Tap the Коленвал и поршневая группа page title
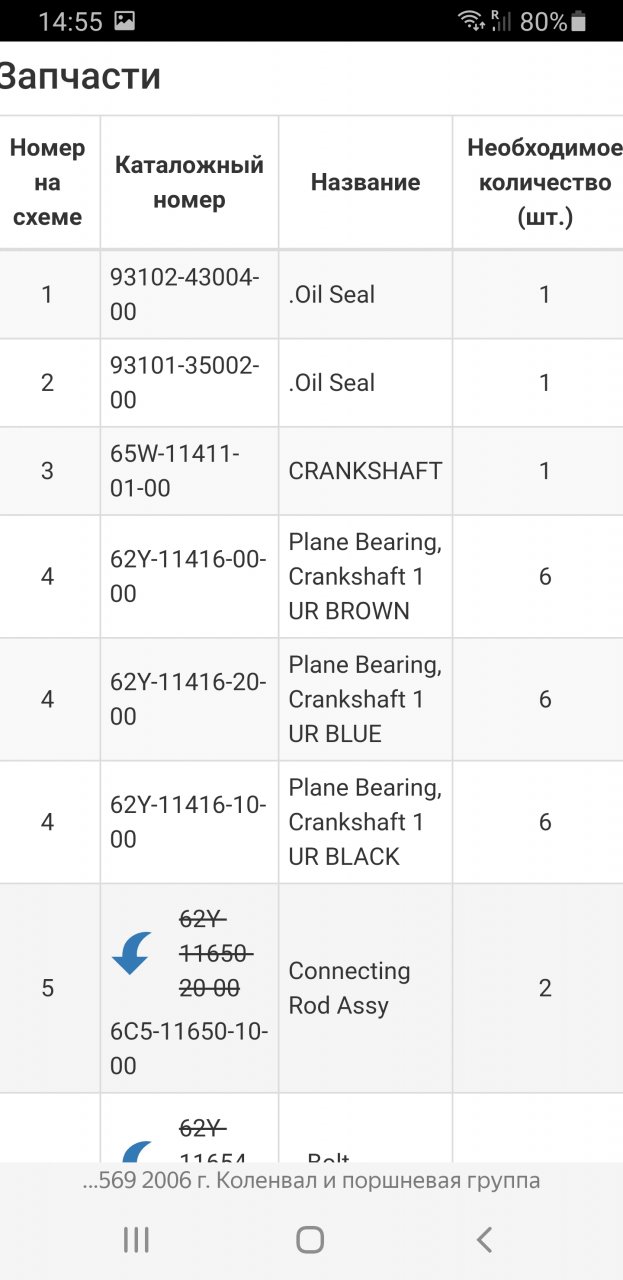This screenshot has height=1280, width=623. [x=311, y=1180]
